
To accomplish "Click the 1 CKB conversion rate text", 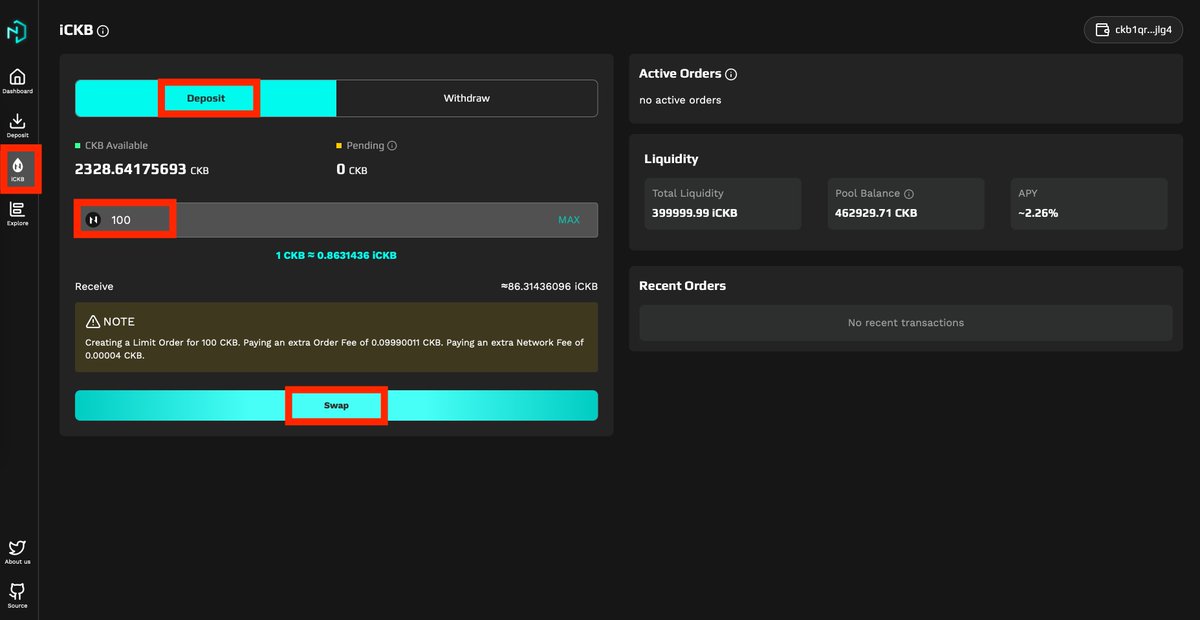I will point(336,255).
